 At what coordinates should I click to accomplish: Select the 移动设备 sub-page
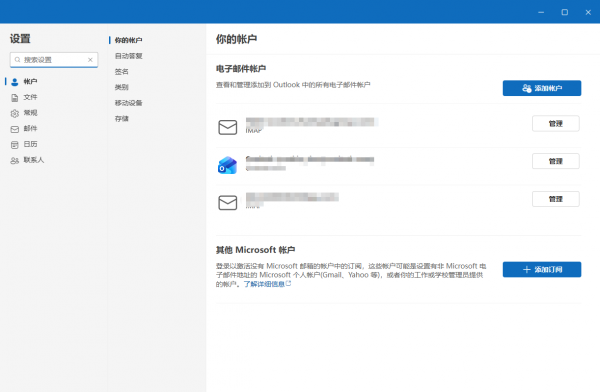128,103
